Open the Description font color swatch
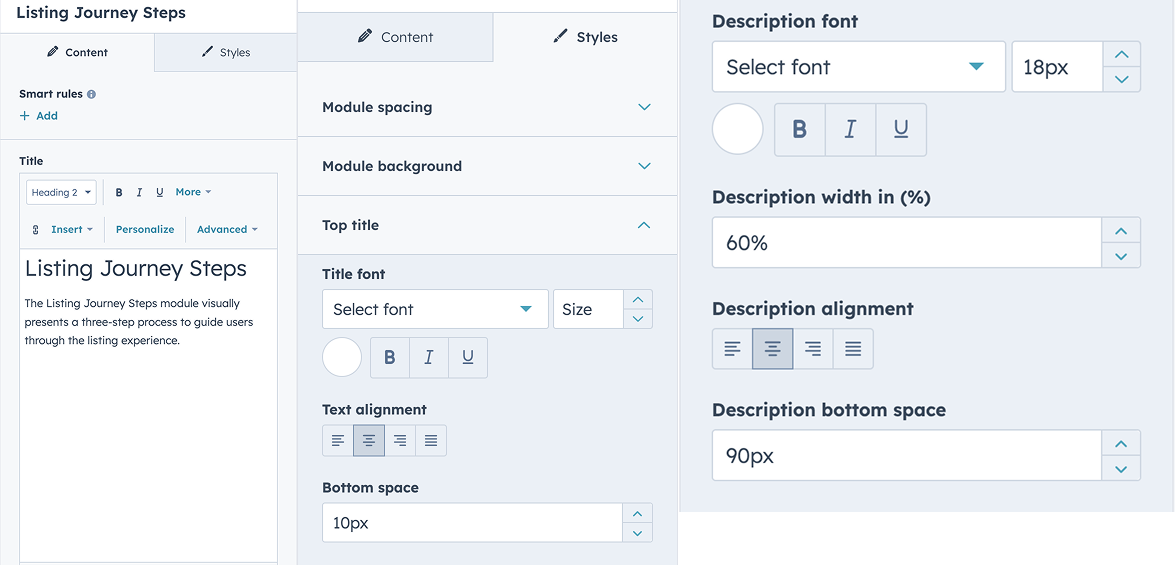The width and height of the screenshot is (1175, 565). 738,130
